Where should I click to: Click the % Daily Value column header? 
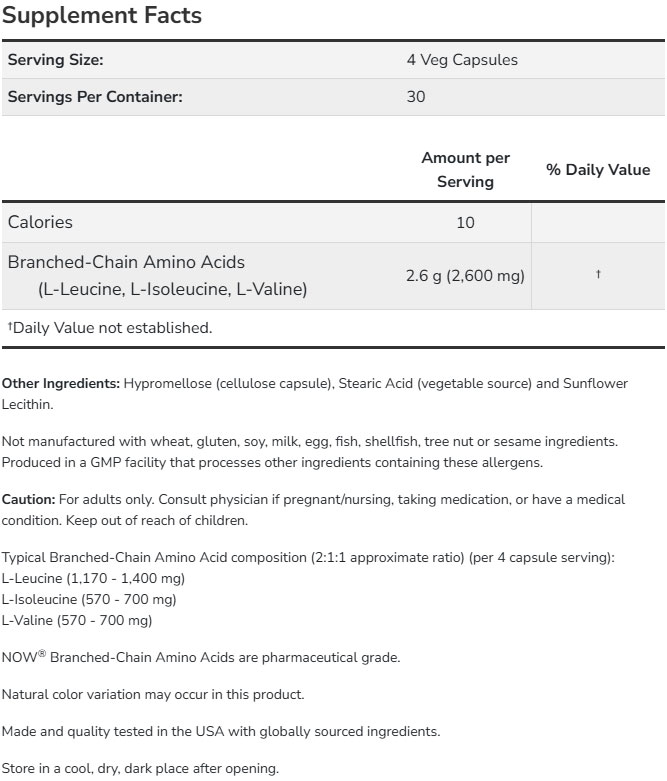tap(598, 170)
